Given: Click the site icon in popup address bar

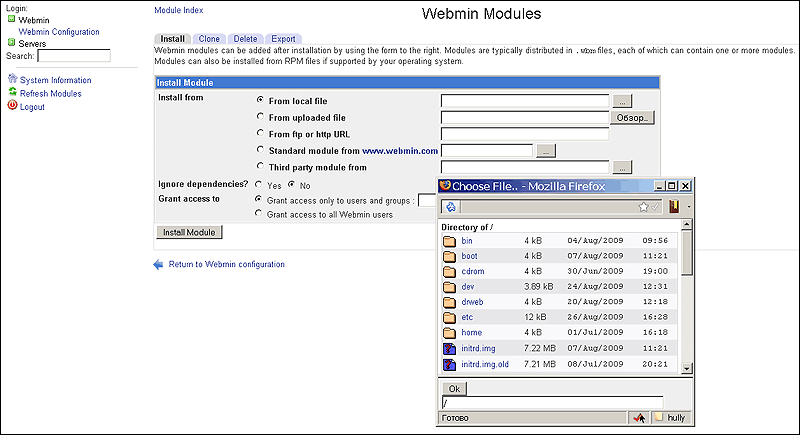Looking at the screenshot, I should (451, 207).
